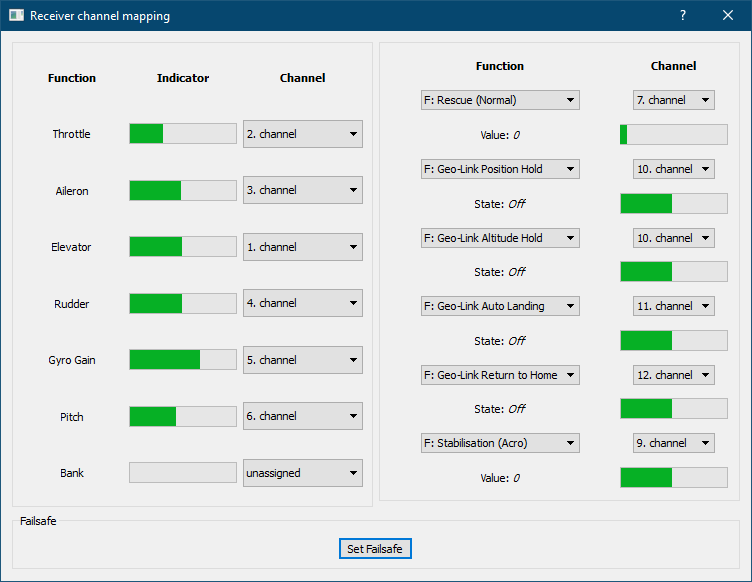Expand the Aileron channel selector
This screenshot has width=752, height=582.
302,190
